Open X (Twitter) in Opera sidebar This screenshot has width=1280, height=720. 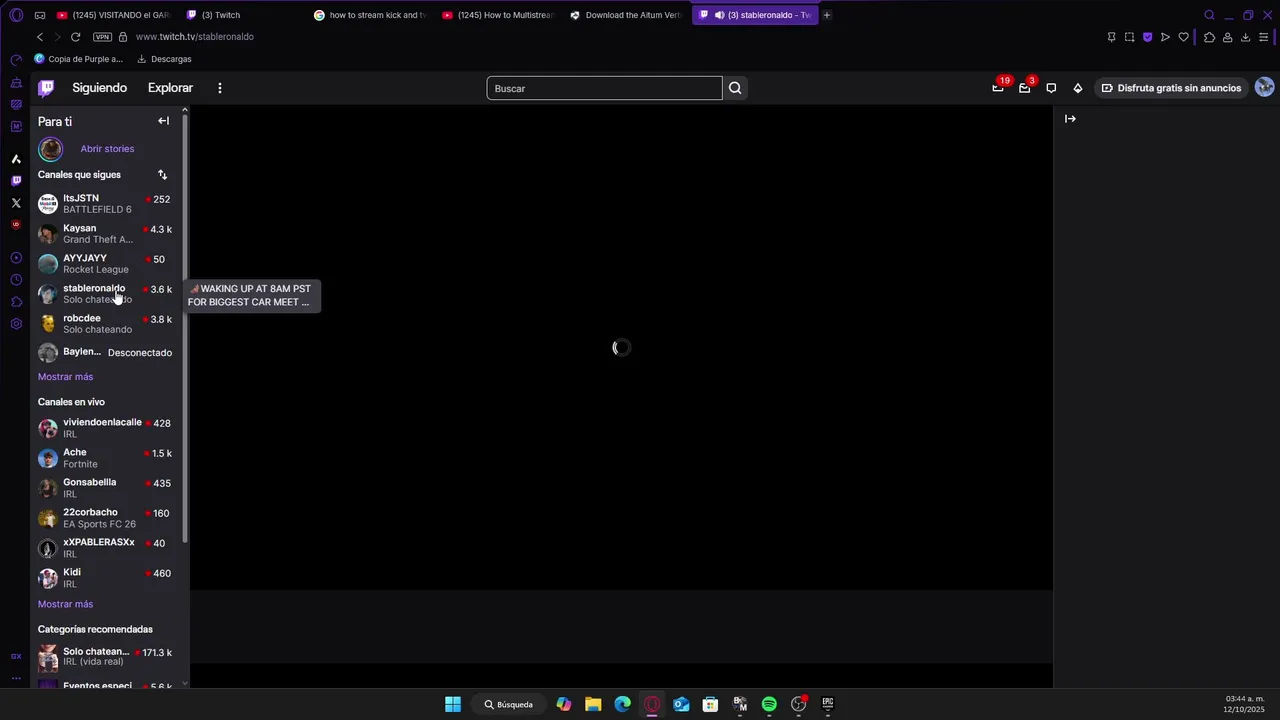click(16, 203)
